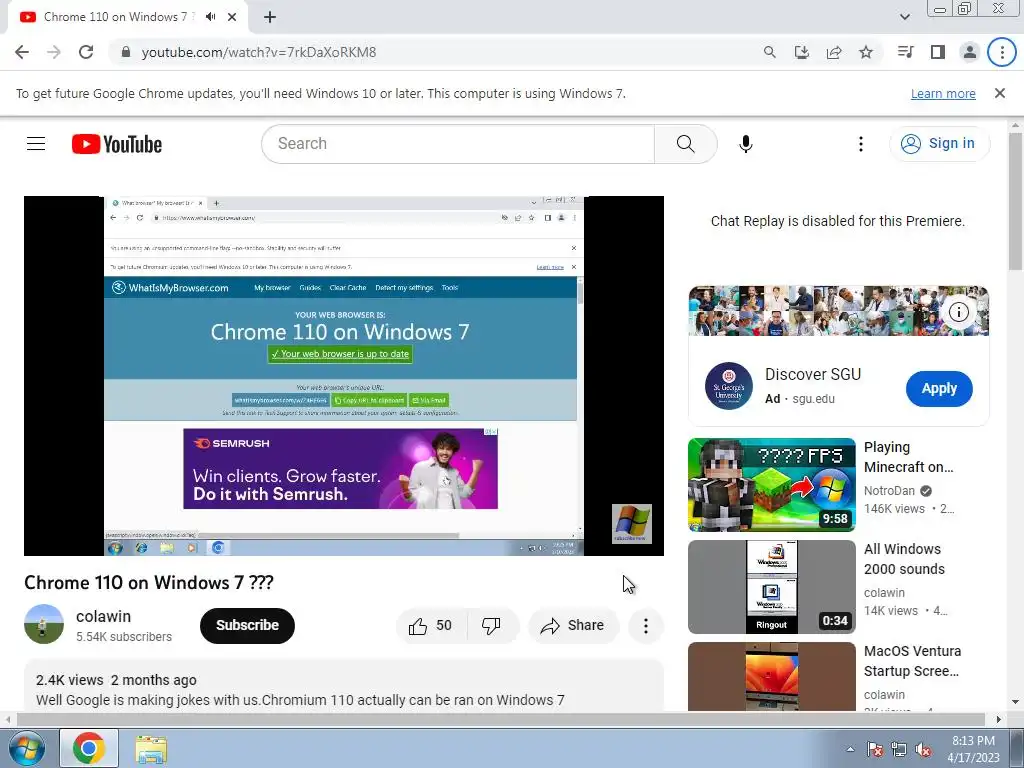Open the All Windows 2000 sounds title

click(x=904, y=559)
